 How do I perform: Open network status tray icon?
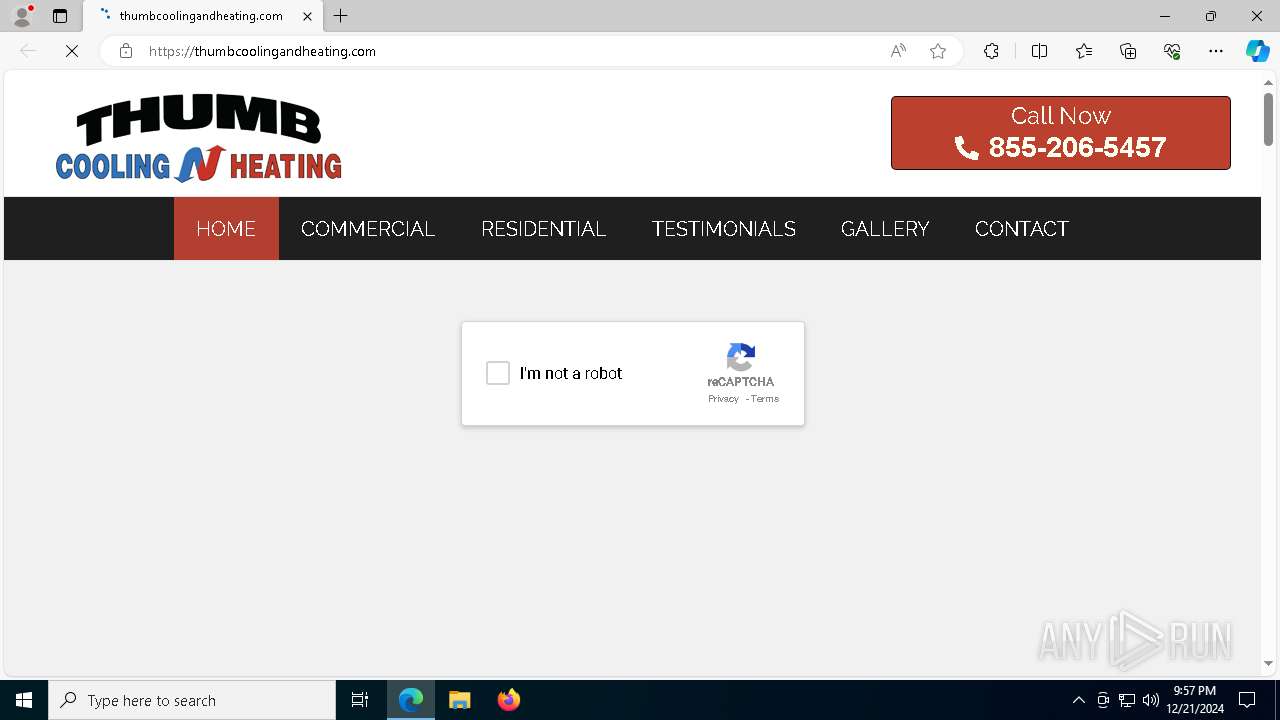[1127, 700]
